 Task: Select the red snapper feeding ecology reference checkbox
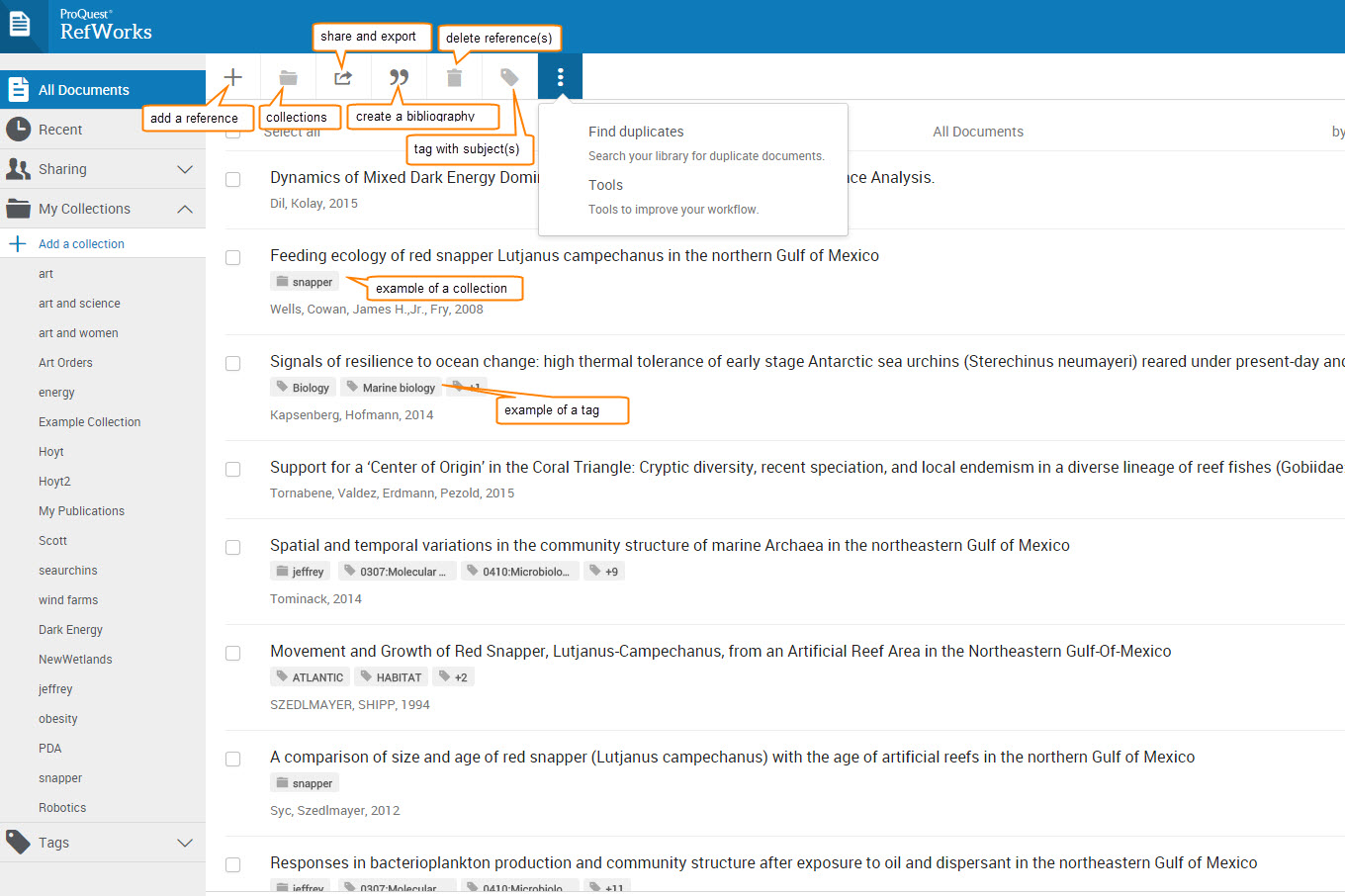click(x=232, y=257)
